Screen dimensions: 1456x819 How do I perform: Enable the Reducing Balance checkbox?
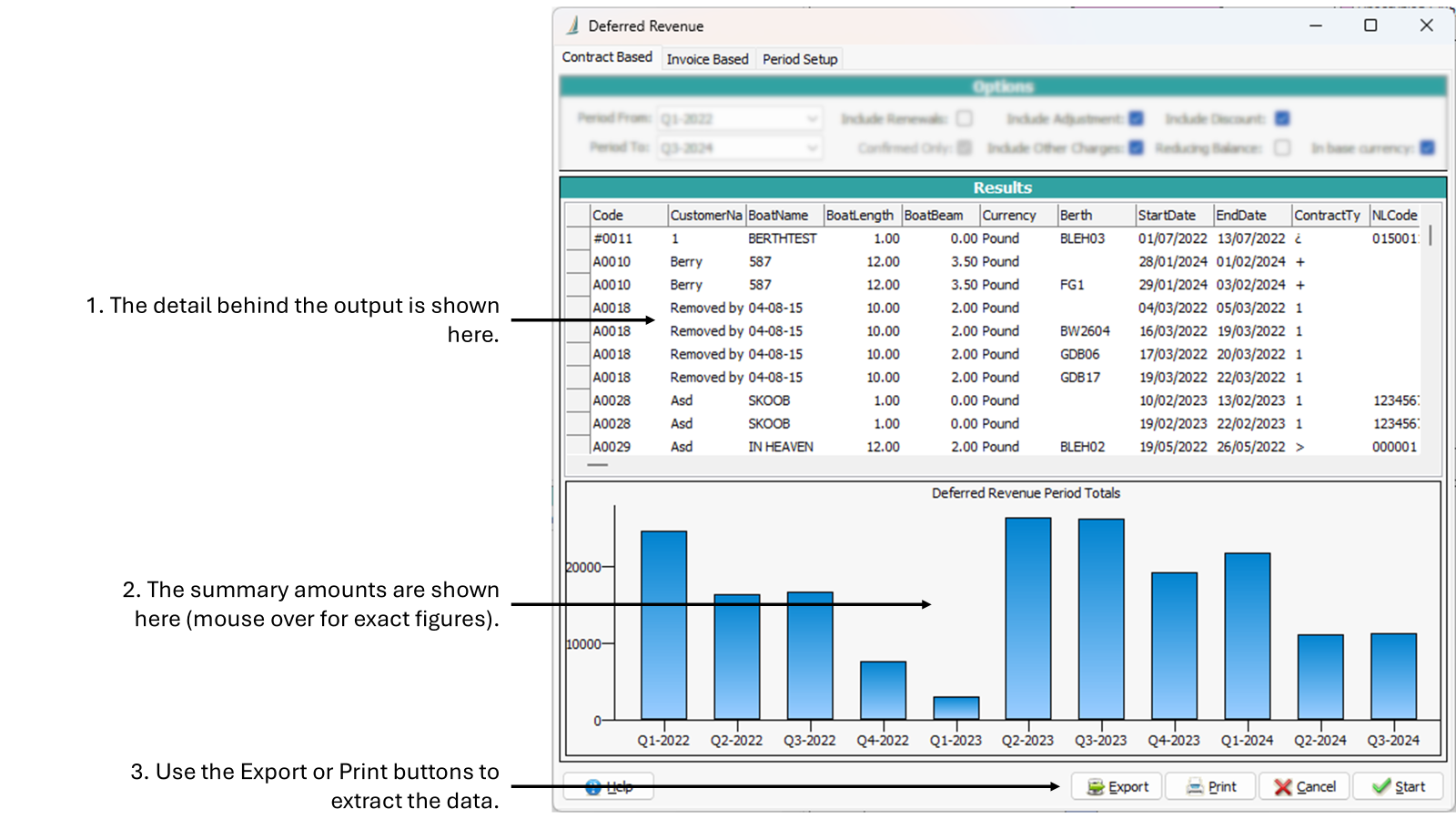coord(1282,147)
